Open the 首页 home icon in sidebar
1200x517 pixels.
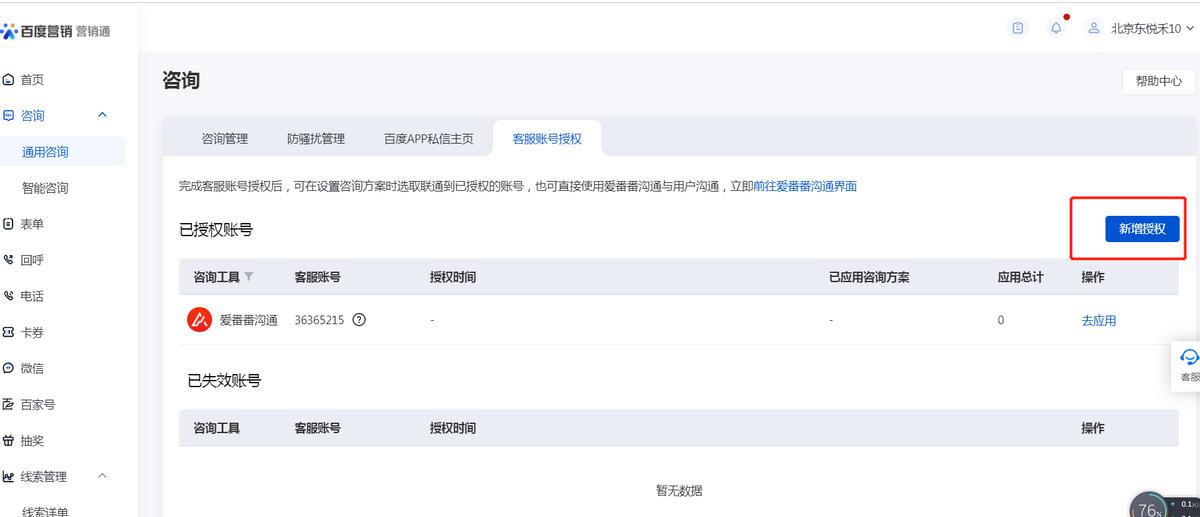(x=8, y=80)
